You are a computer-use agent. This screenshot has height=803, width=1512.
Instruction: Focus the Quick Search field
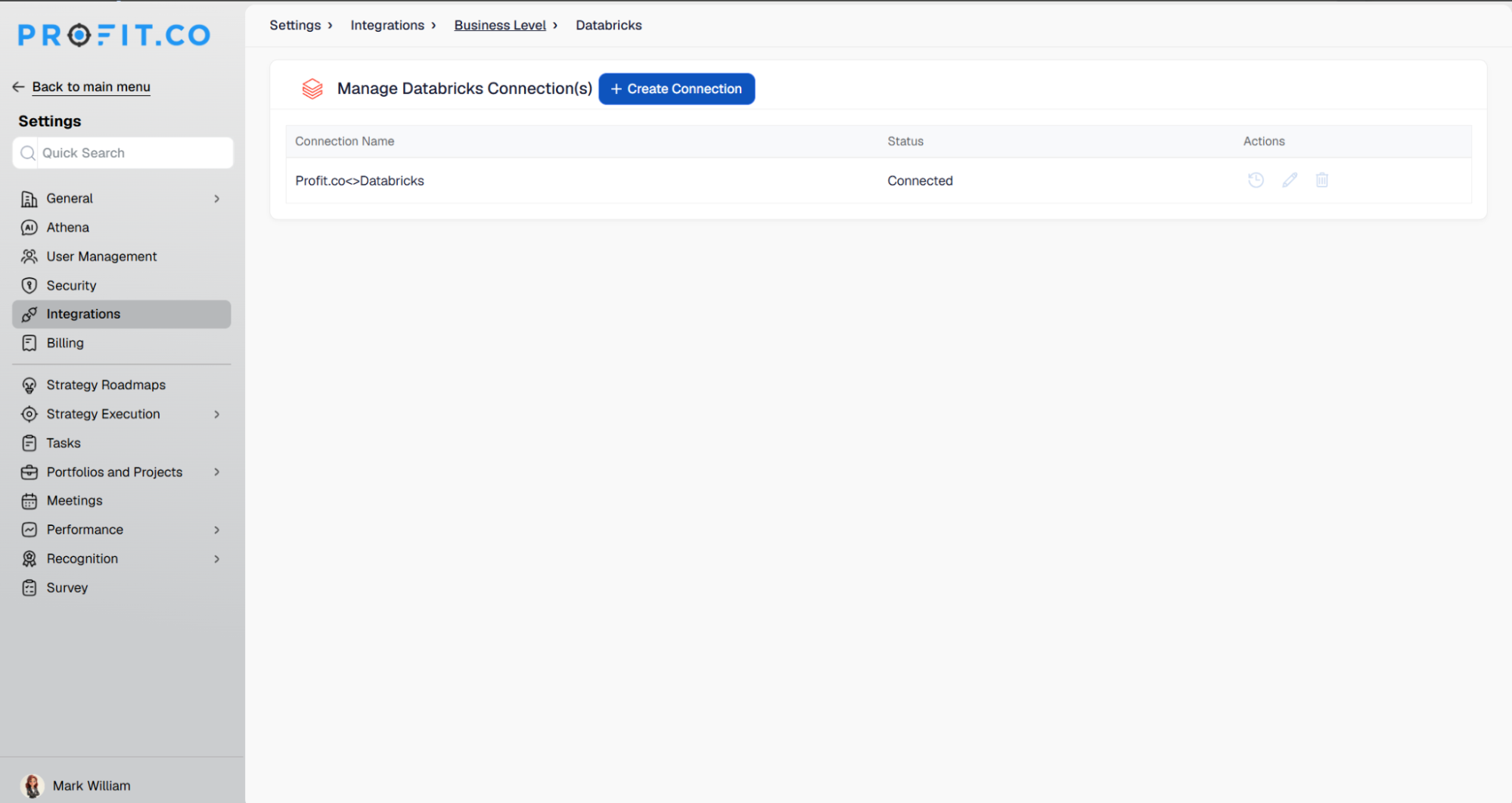click(123, 153)
